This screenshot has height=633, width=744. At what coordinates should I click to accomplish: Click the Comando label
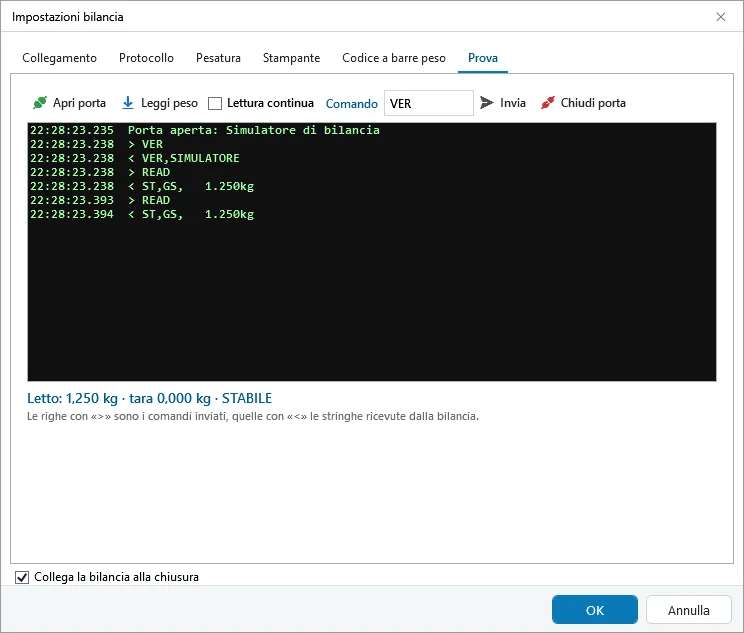(x=352, y=103)
